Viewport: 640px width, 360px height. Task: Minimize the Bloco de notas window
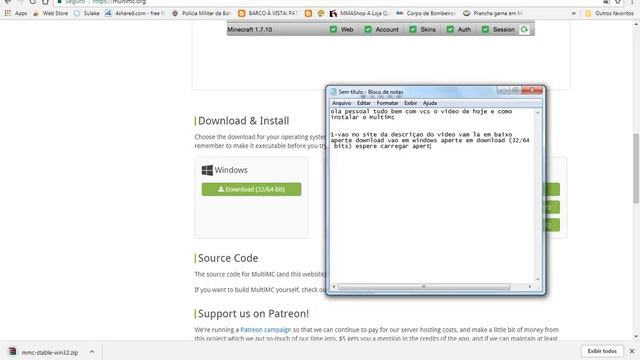coord(503,90)
